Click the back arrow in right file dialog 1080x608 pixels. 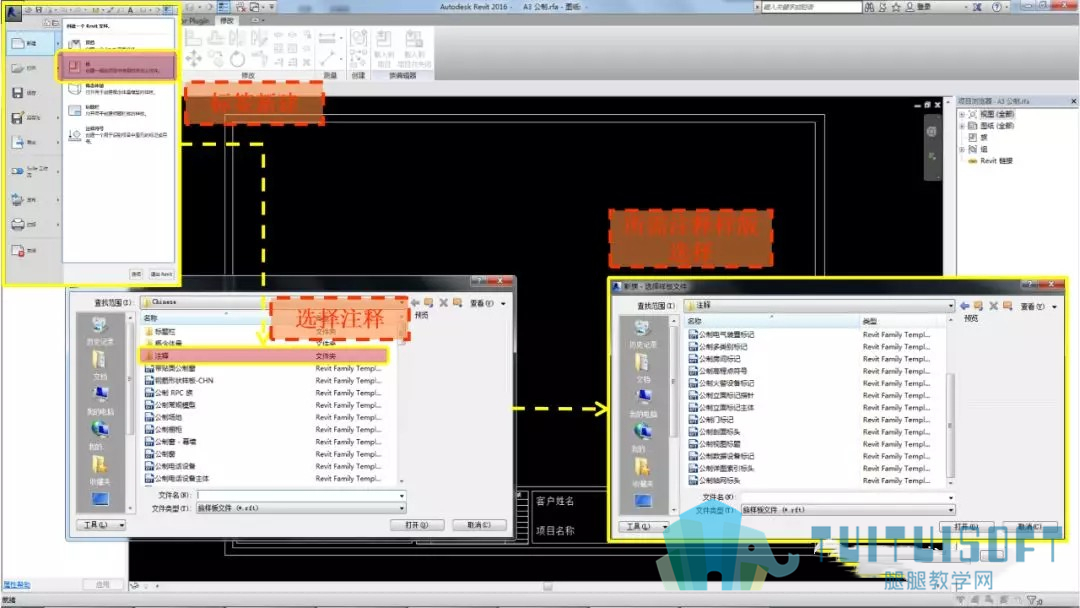964,306
